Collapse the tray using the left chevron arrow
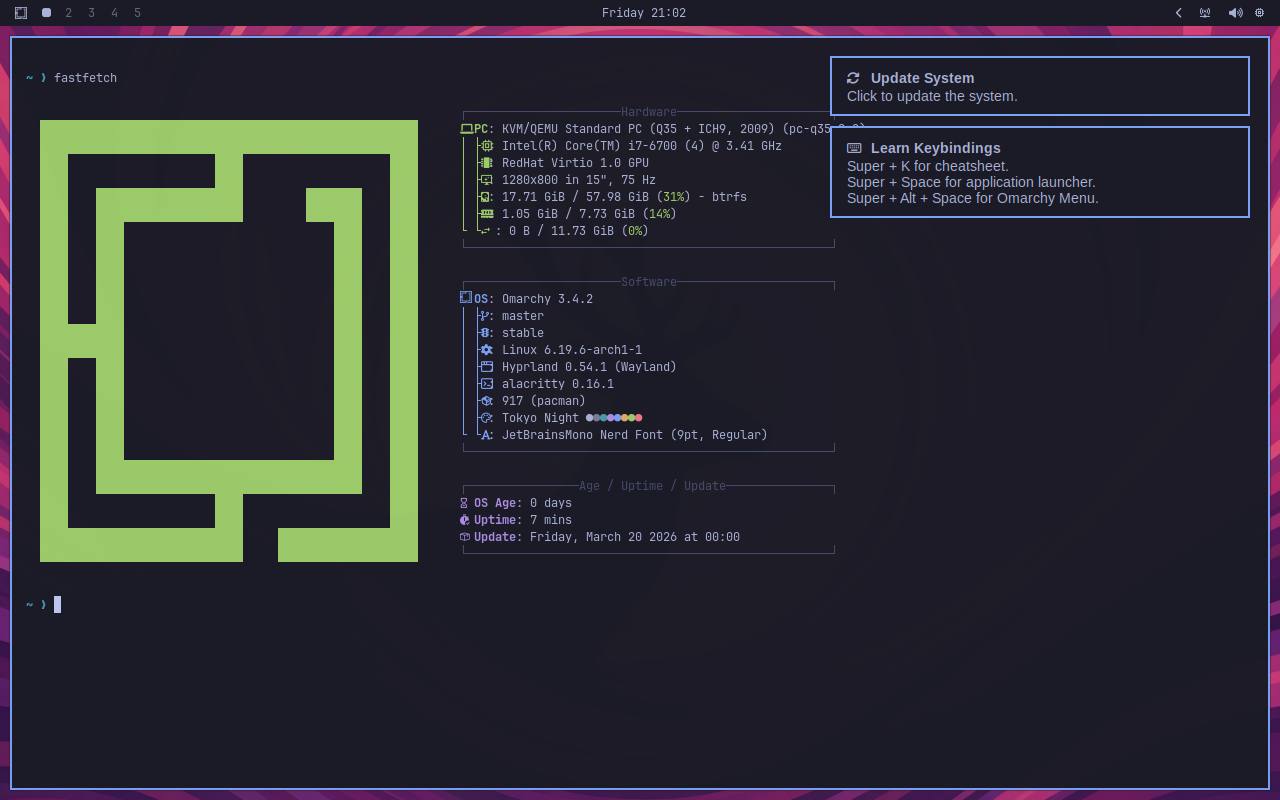 (x=1178, y=13)
